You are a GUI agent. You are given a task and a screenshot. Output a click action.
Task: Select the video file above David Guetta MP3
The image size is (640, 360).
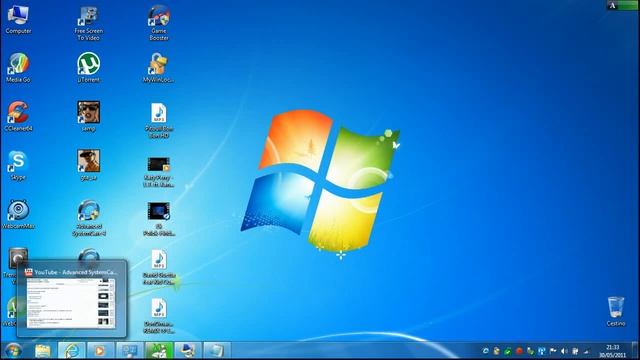(159, 219)
